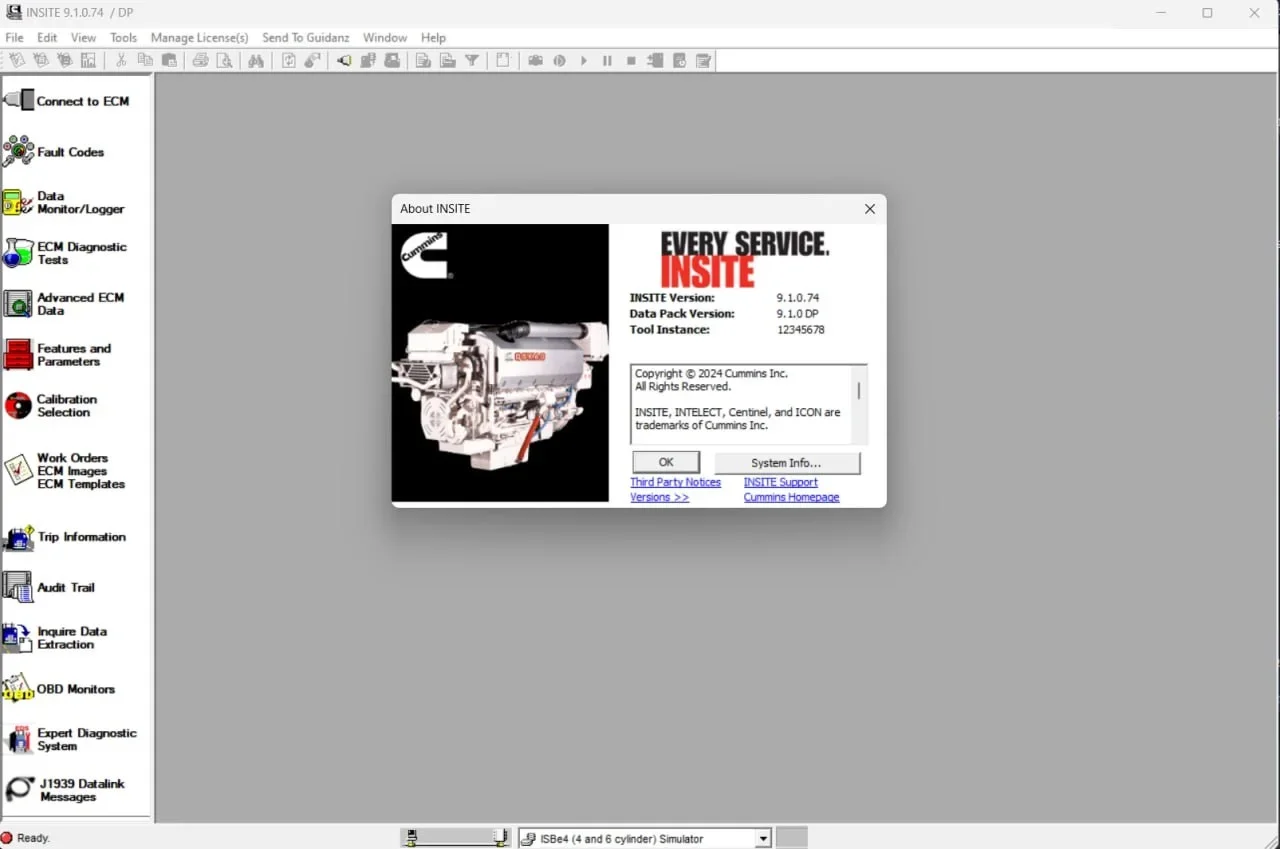The image size is (1280, 849).
Task: Open Work Orders ECM Images ECM Templates
Action: (65, 470)
